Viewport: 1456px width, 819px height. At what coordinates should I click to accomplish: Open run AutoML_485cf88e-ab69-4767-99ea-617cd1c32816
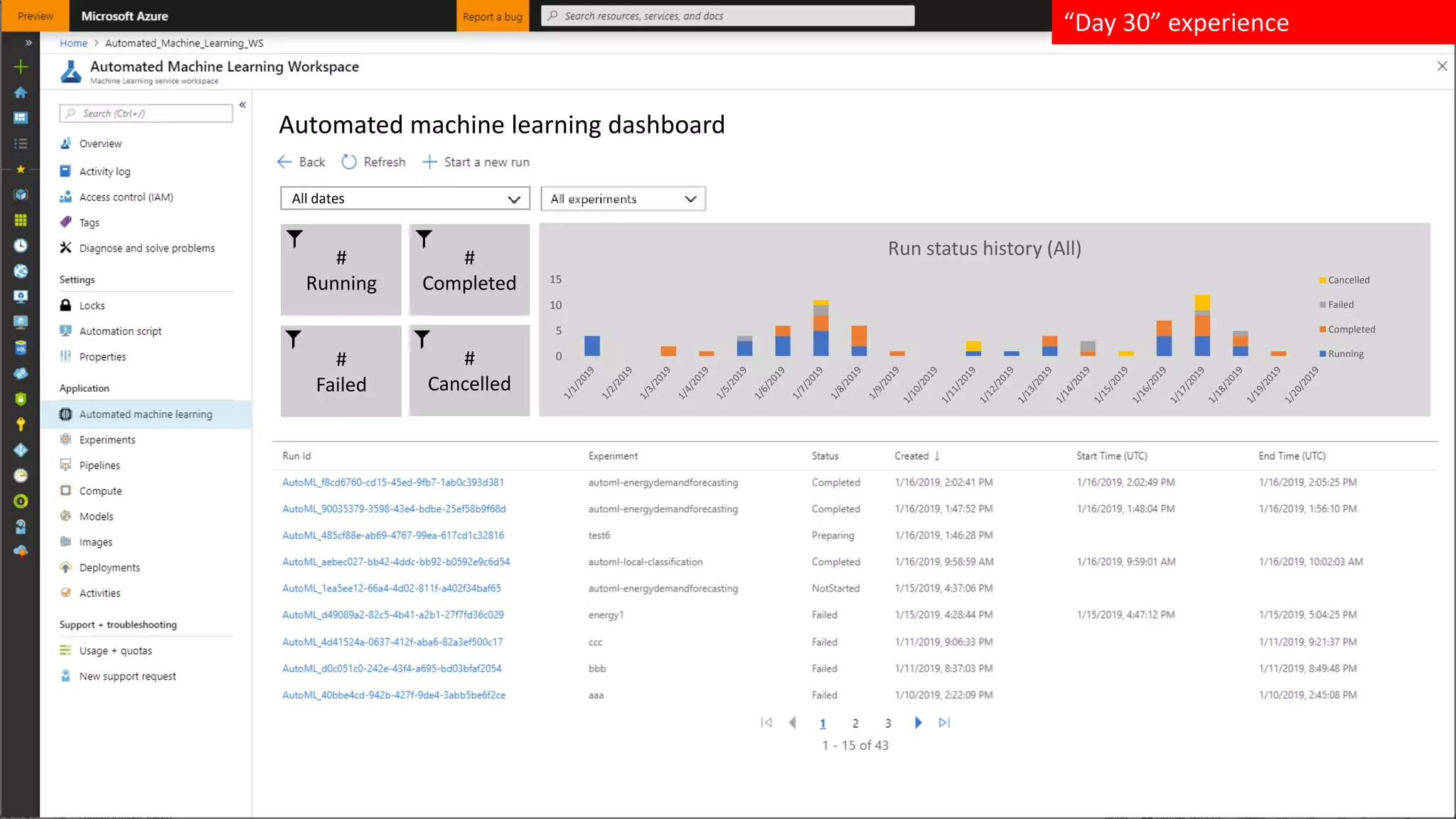[393, 535]
